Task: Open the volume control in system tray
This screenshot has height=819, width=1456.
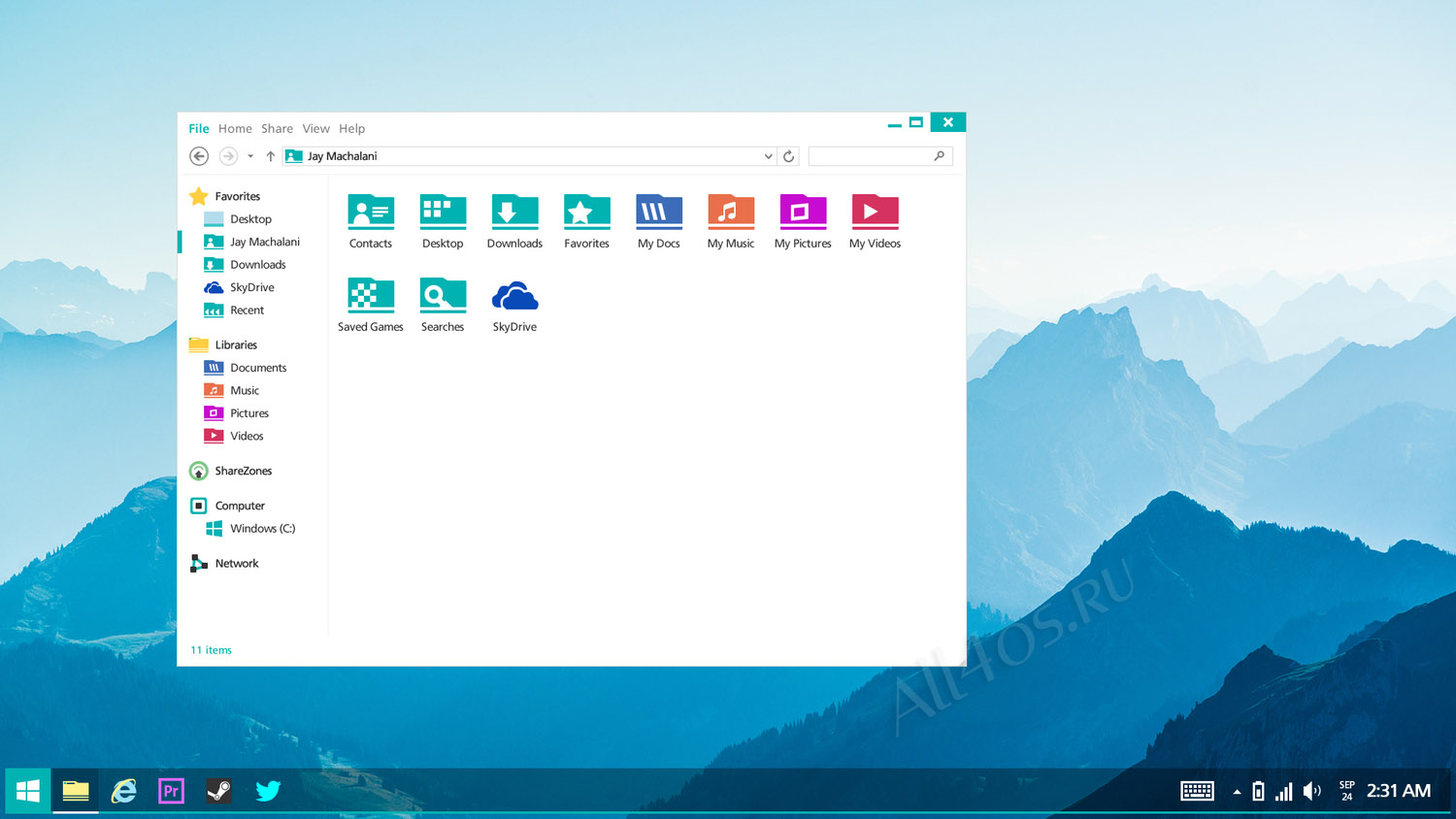Action: tap(1311, 791)
